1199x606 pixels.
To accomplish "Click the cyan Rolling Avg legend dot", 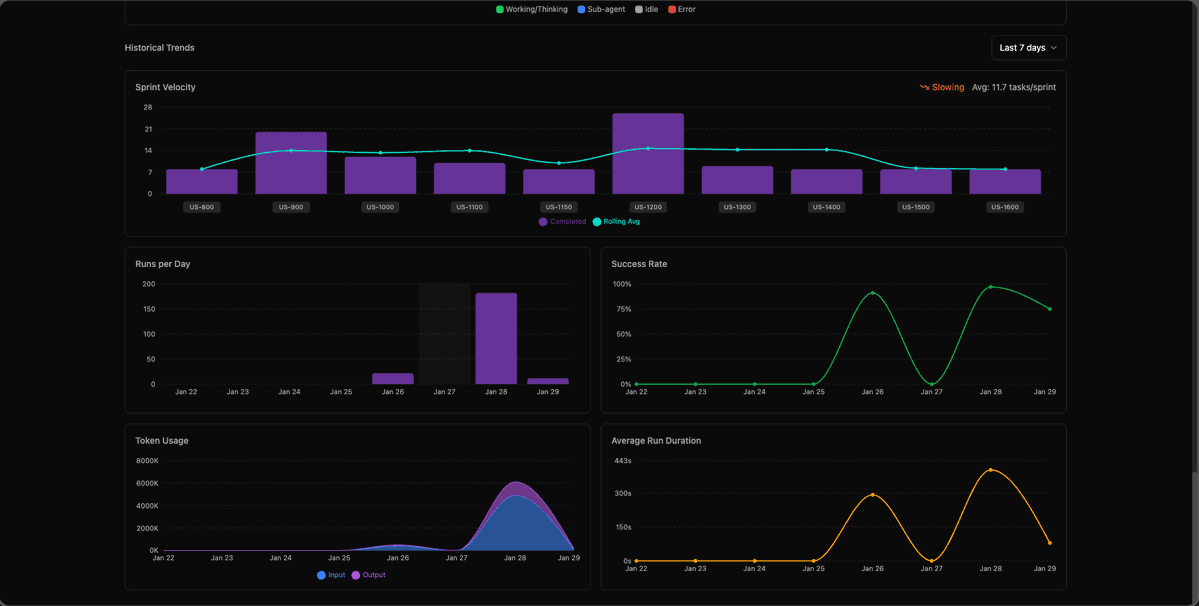I will pos(596,221).
